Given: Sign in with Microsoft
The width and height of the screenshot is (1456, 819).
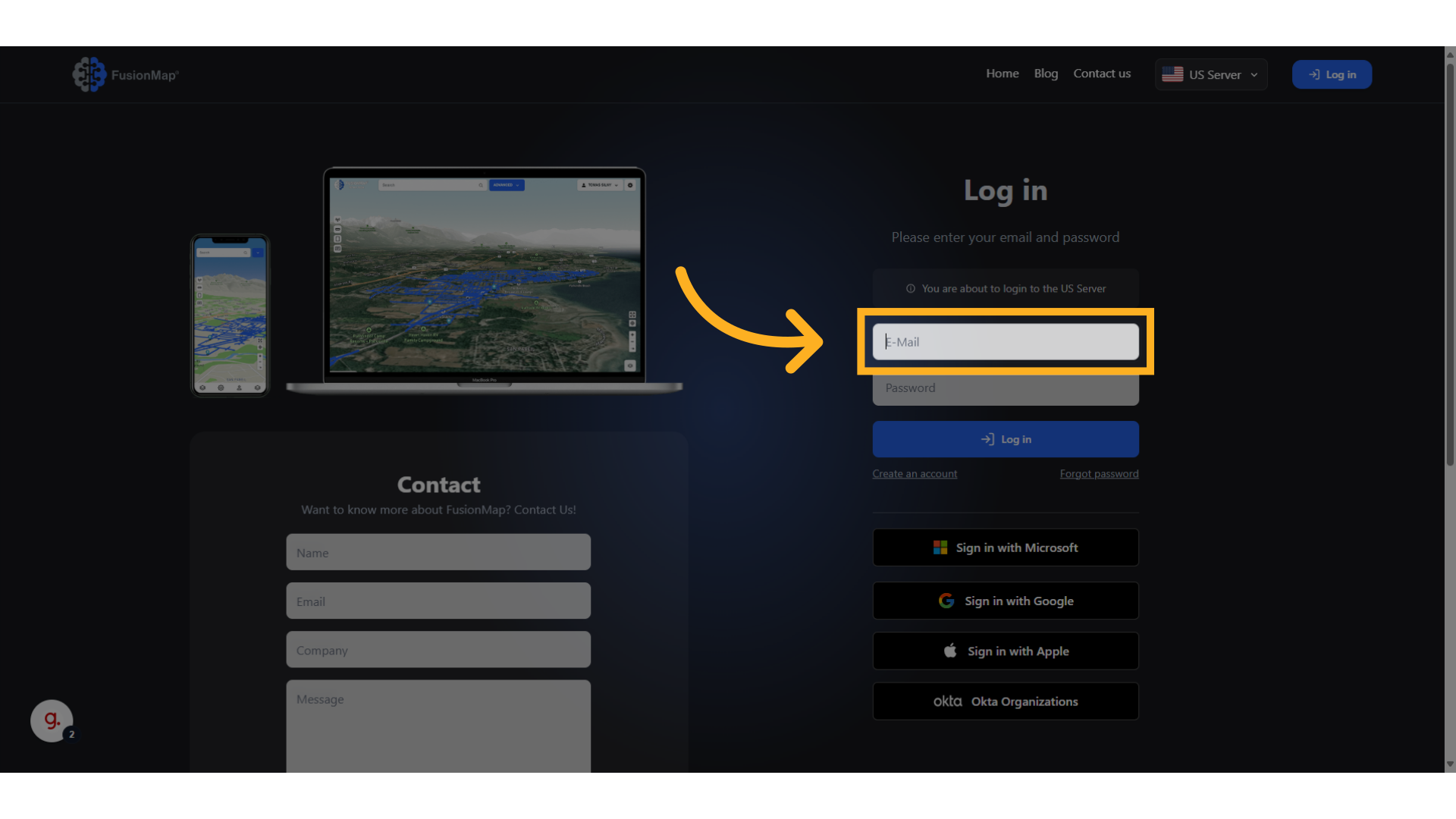Looking at the screenshot, I should (x=1006, y=548).
